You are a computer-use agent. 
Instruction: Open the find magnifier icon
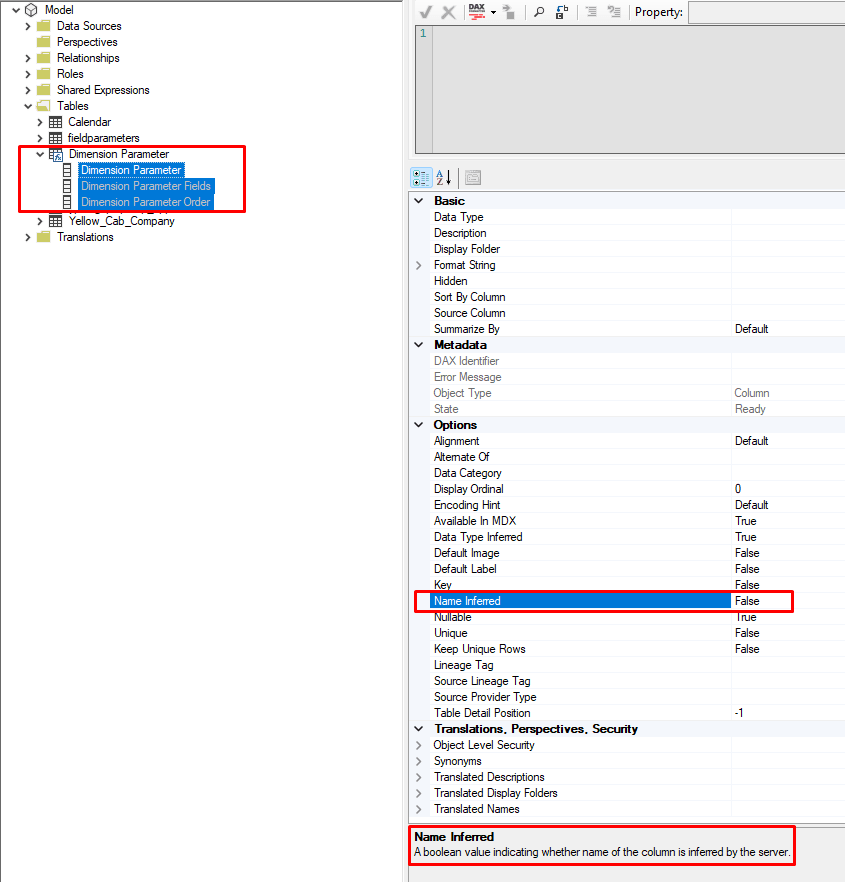[x=541, y=12]
